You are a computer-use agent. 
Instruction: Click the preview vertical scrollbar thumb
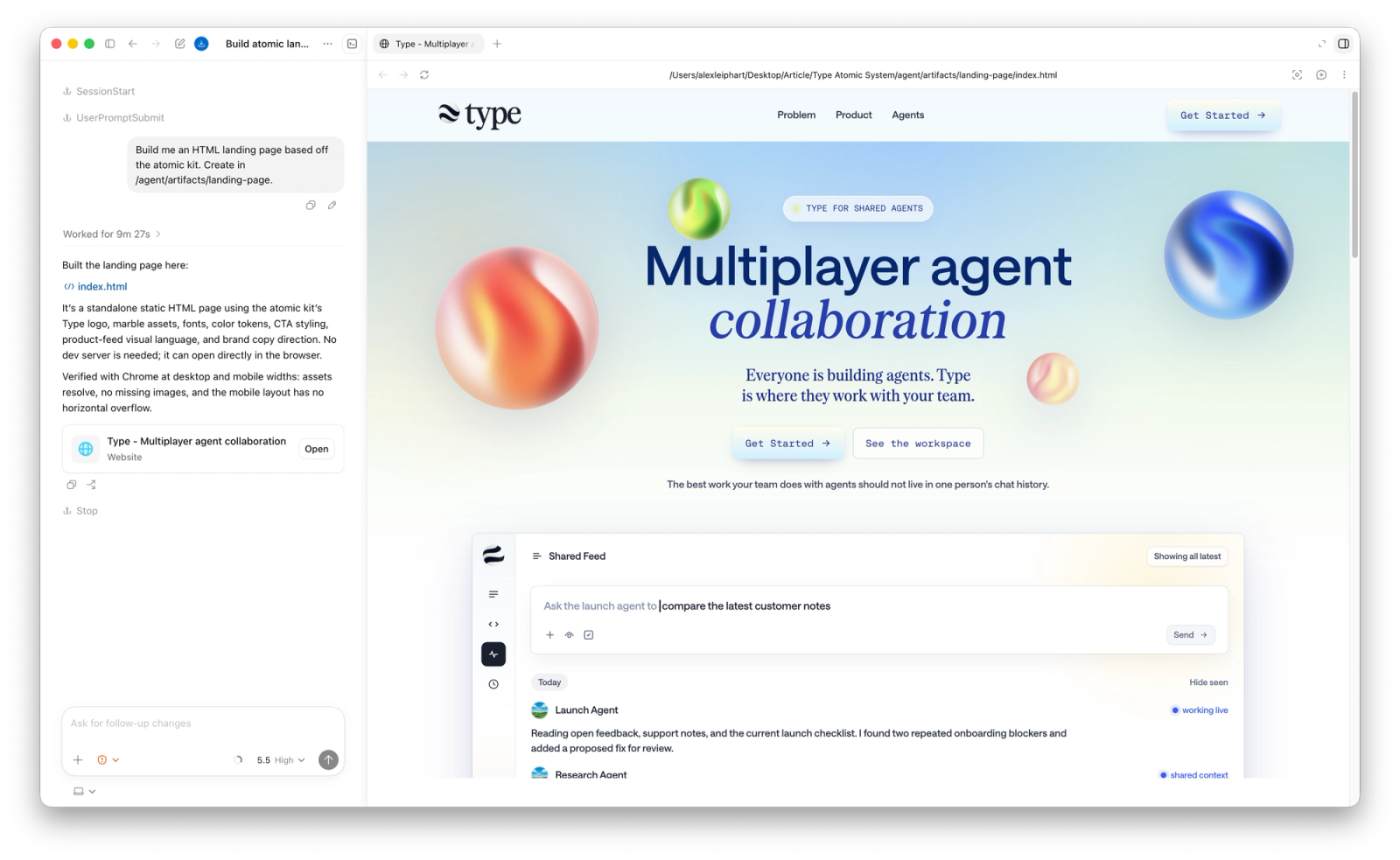[1354, 175]
